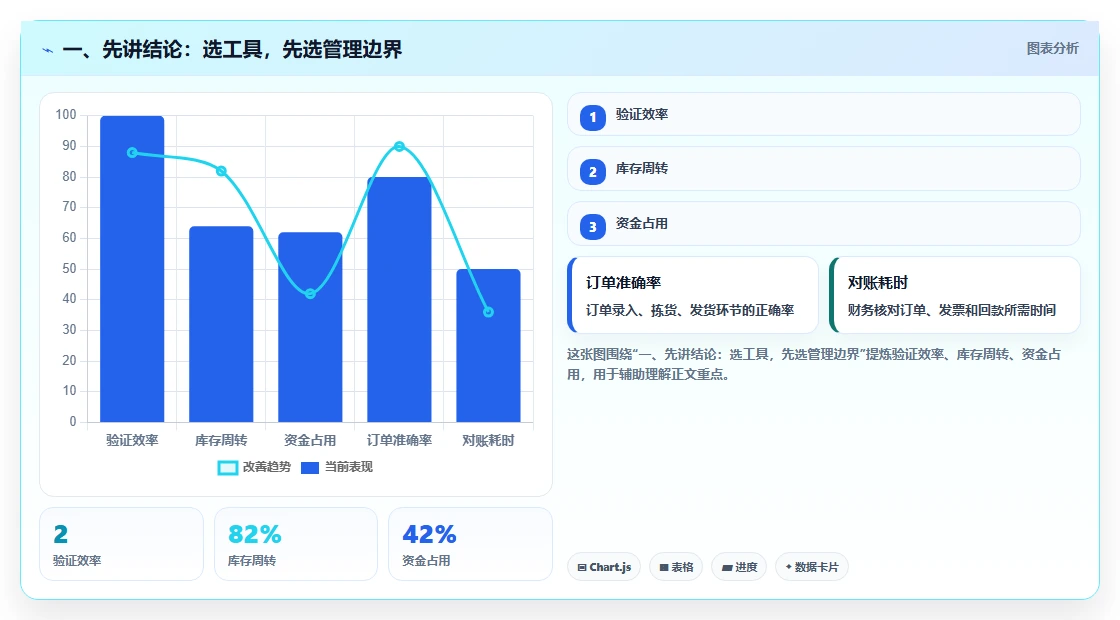Screen dimensions: 1120x620
Task: Click numbered badge 3 for 资金占用
Action: pos(592,227)
